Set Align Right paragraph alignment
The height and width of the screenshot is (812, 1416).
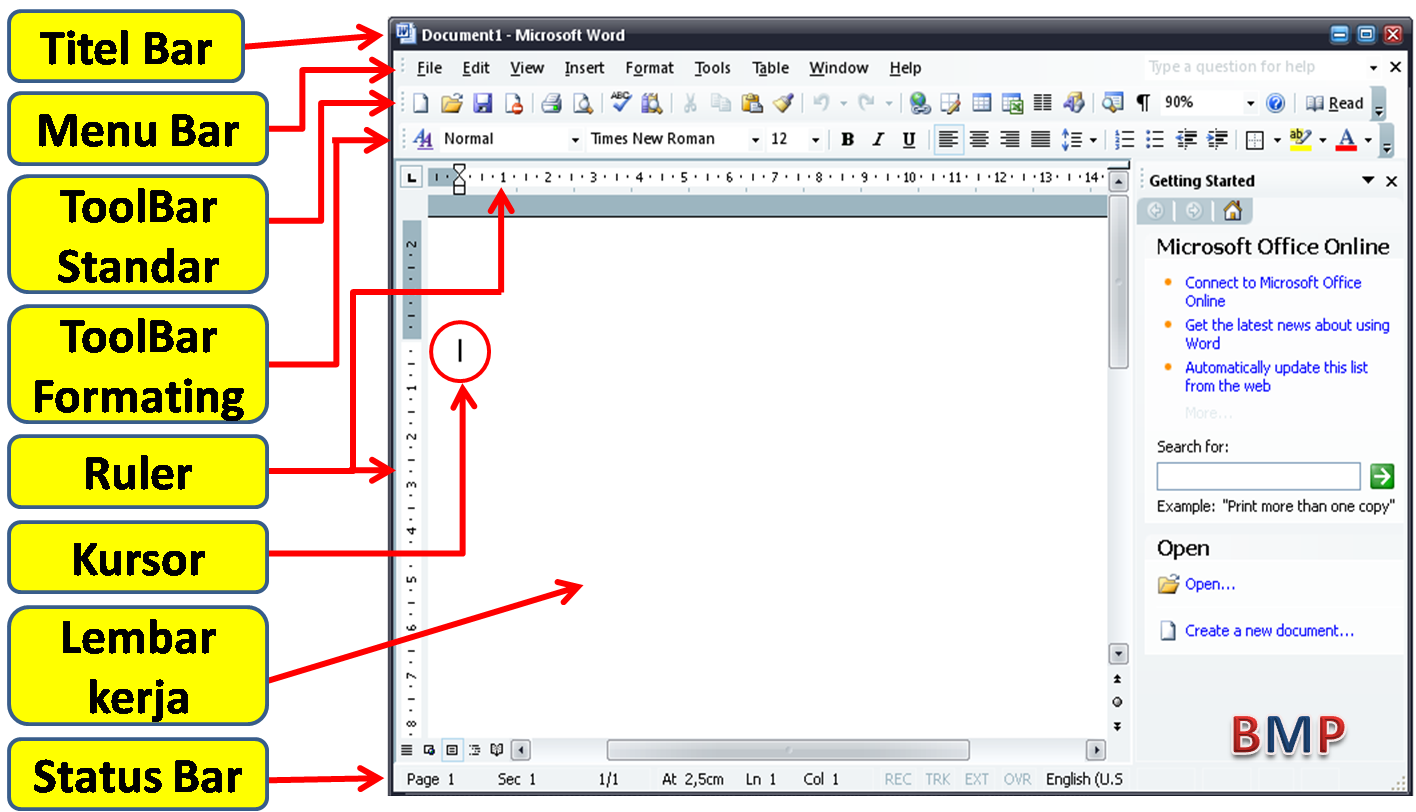point(1010,139)
